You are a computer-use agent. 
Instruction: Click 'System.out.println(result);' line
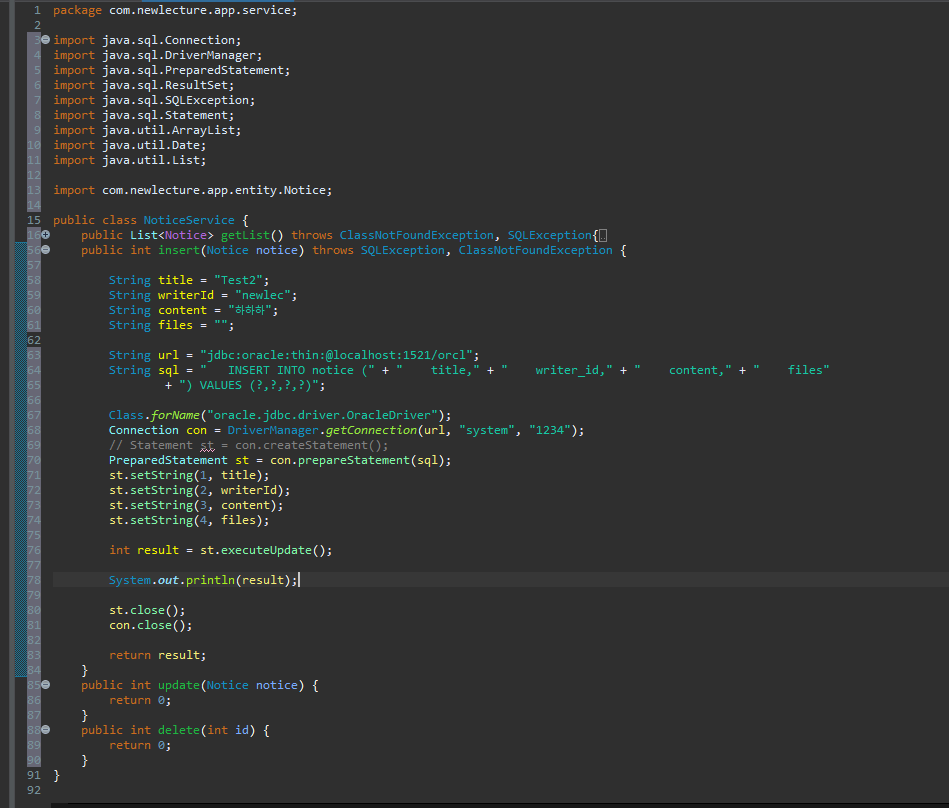click(203, 580)
